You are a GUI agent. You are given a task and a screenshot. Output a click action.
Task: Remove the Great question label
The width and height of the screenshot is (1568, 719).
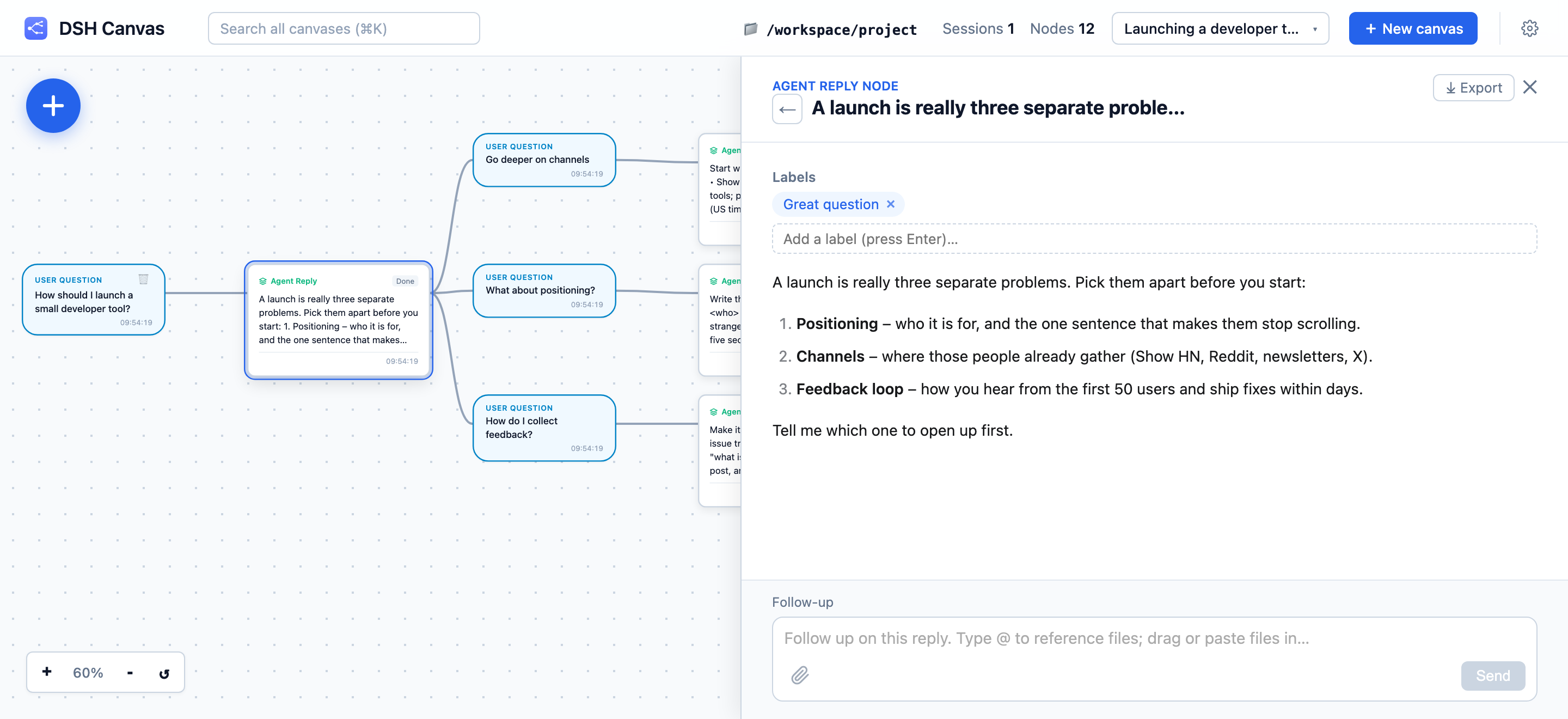tap(891, 204)
